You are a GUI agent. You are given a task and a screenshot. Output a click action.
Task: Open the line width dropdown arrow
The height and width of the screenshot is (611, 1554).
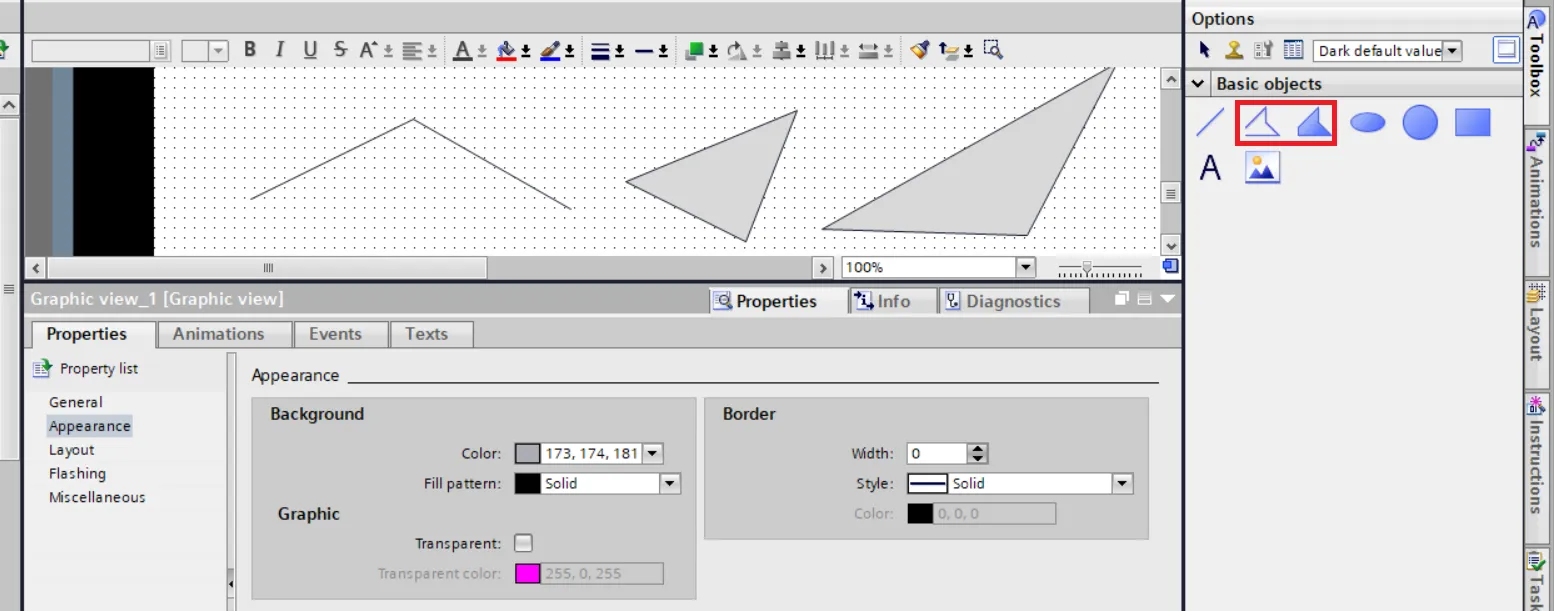click(x=619, y=51)
